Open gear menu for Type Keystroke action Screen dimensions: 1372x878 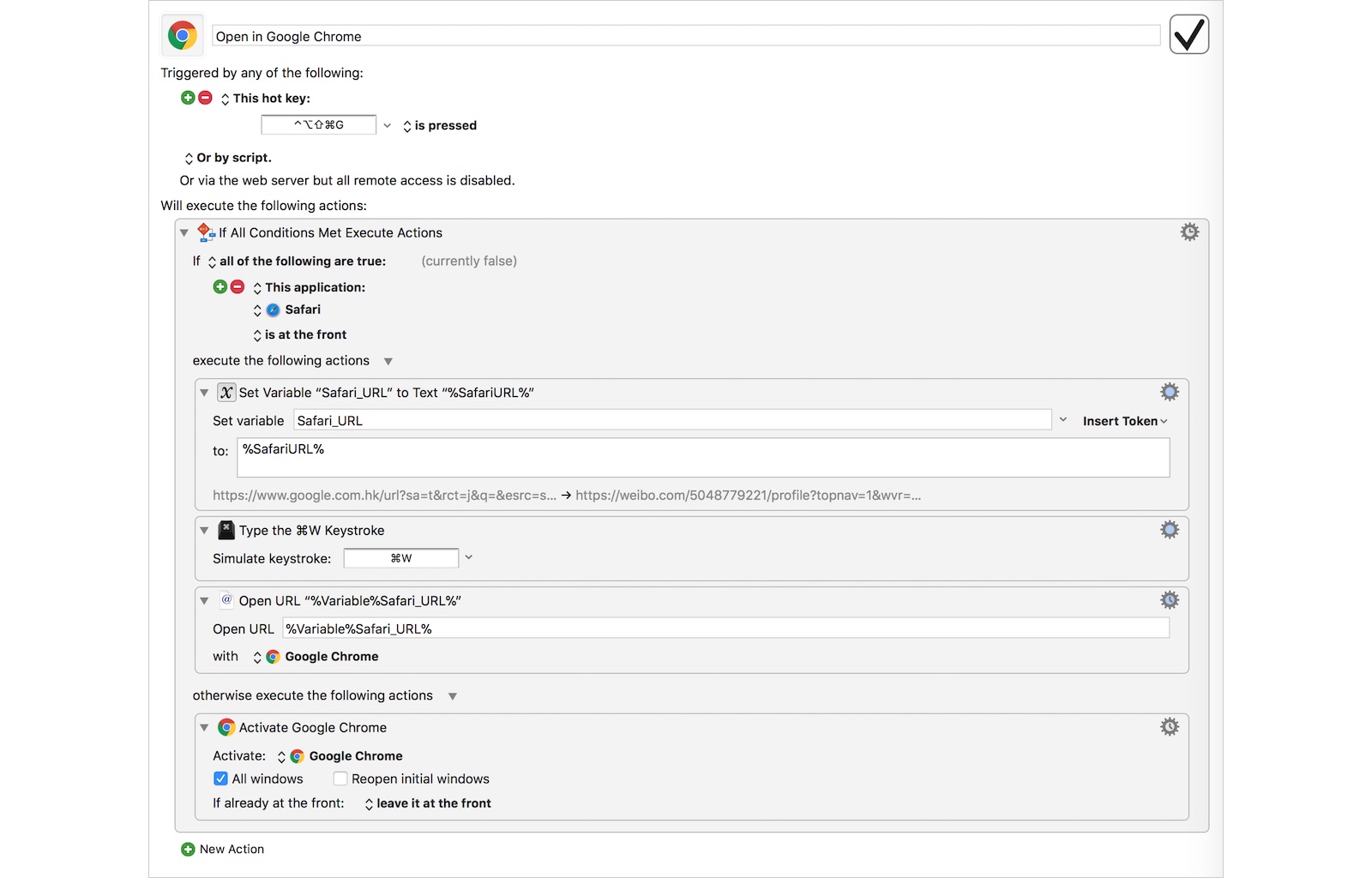click(1170, 530)
